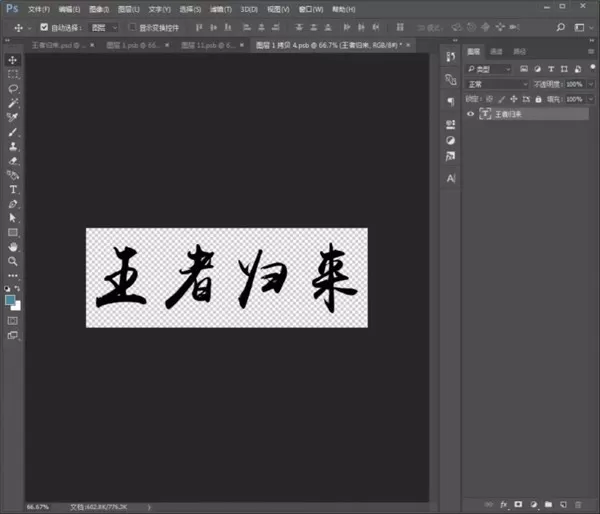Create a new group folder icon
The height and width of the screenshot is (514, 600).
click(x=548, y=504)
